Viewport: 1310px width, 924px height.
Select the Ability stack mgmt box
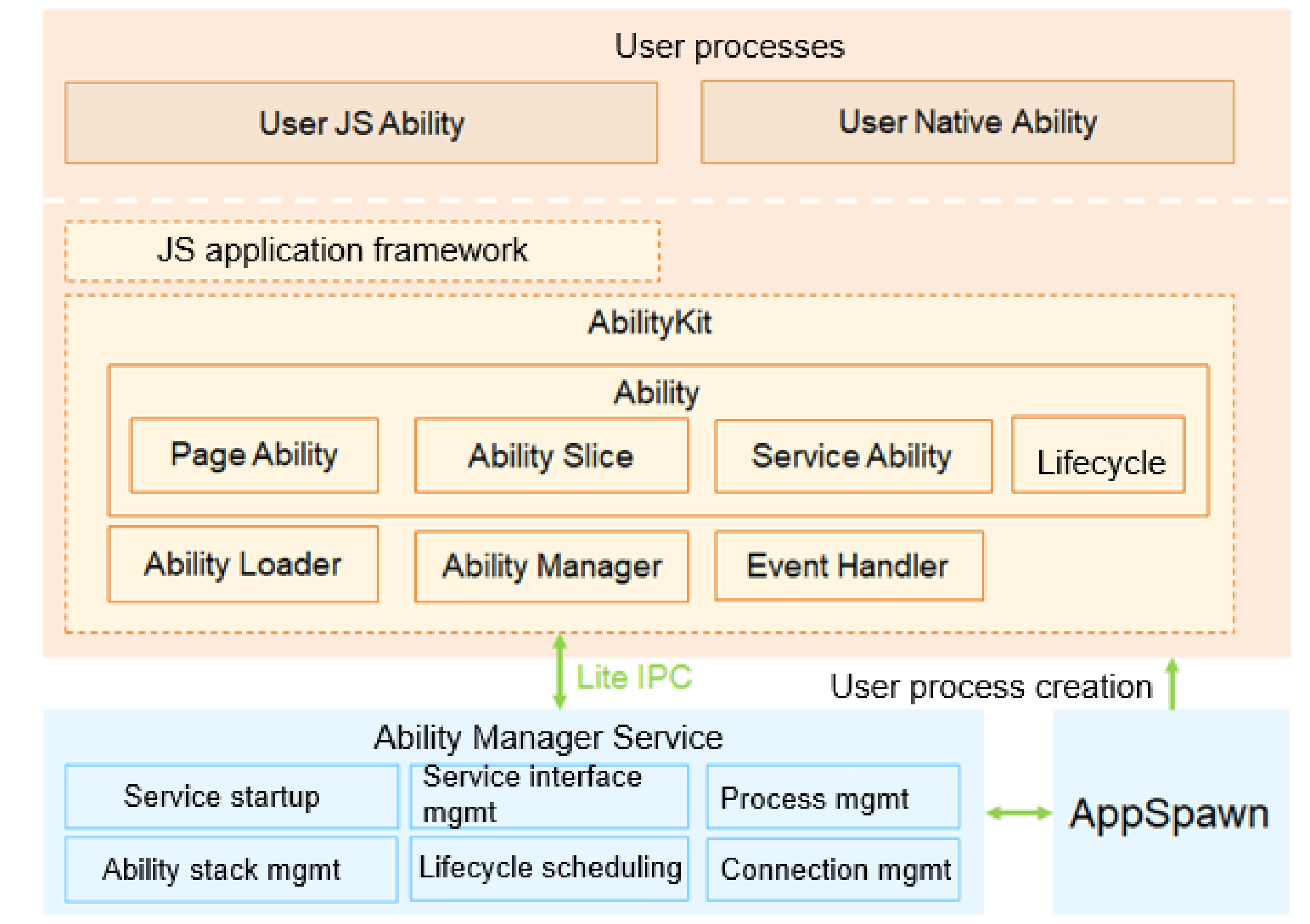231,869
